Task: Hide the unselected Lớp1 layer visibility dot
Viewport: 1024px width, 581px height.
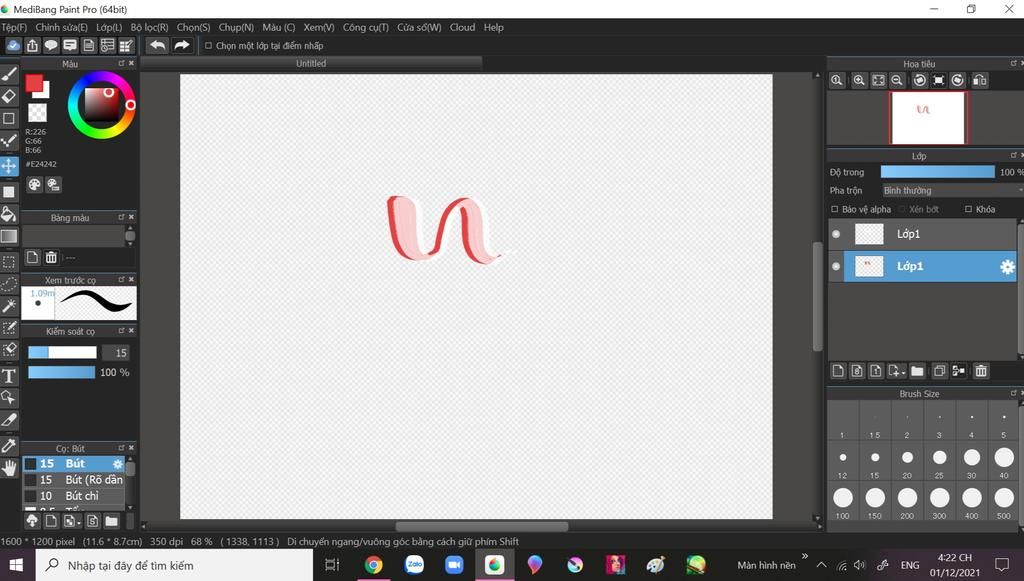Action: (836, 234)
